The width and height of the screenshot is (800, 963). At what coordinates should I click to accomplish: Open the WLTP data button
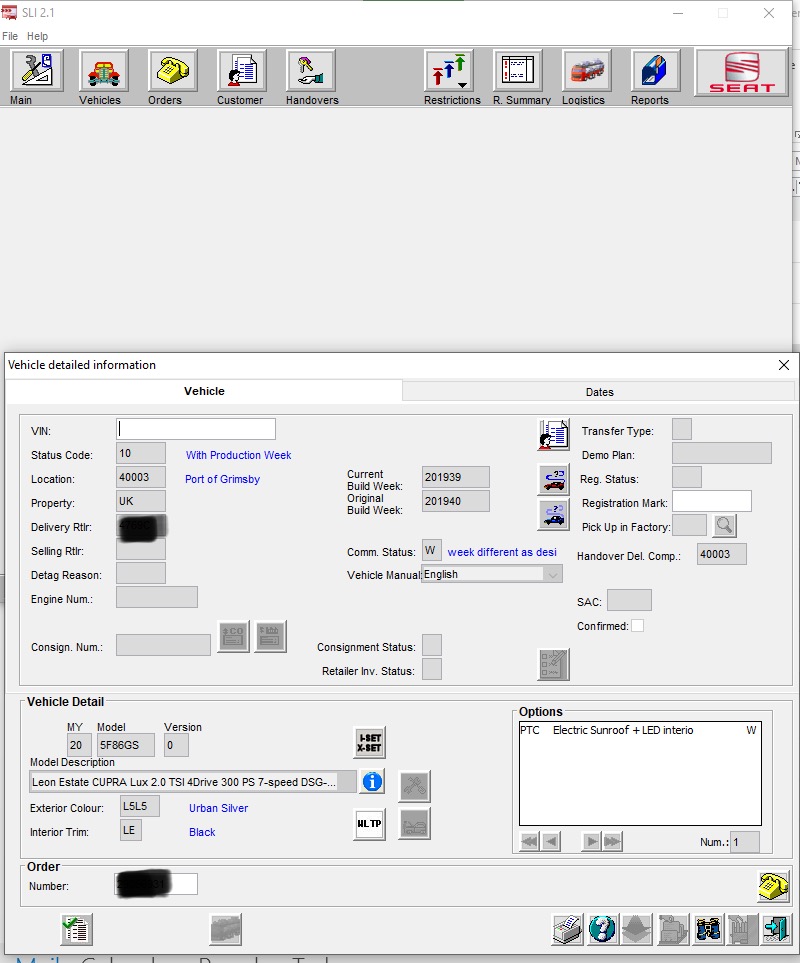point(370,824)
